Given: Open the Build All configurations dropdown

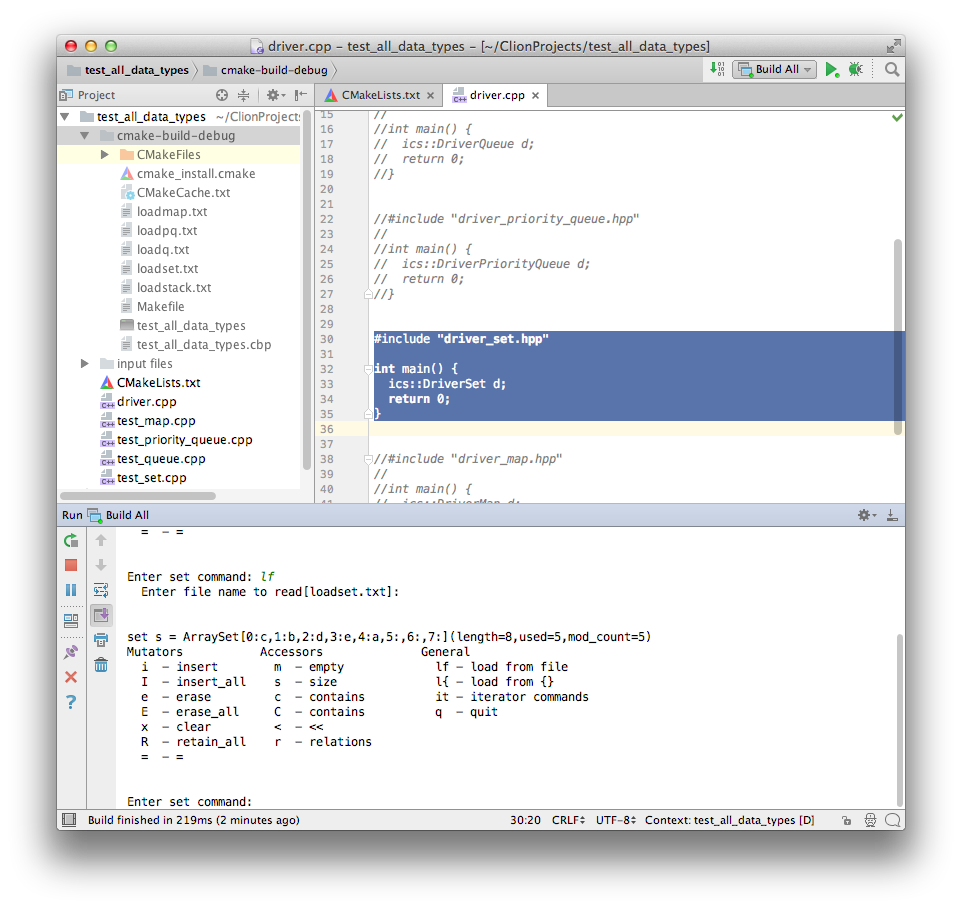Looking at the screenshot, I should (x=807, y=69).
